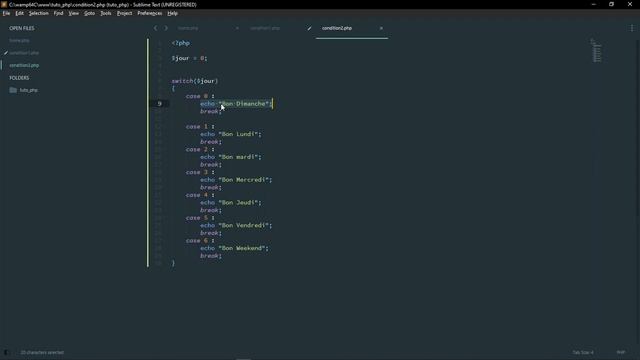
Task: Open the Tab Size selector in status bar
Action: click(x=583, y=352)
